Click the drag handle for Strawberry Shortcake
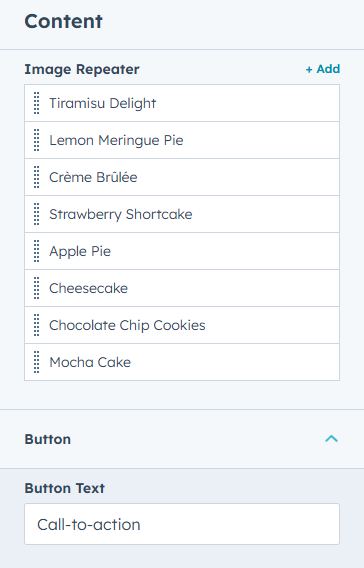The image size is (364, 568). coord(37,214)
